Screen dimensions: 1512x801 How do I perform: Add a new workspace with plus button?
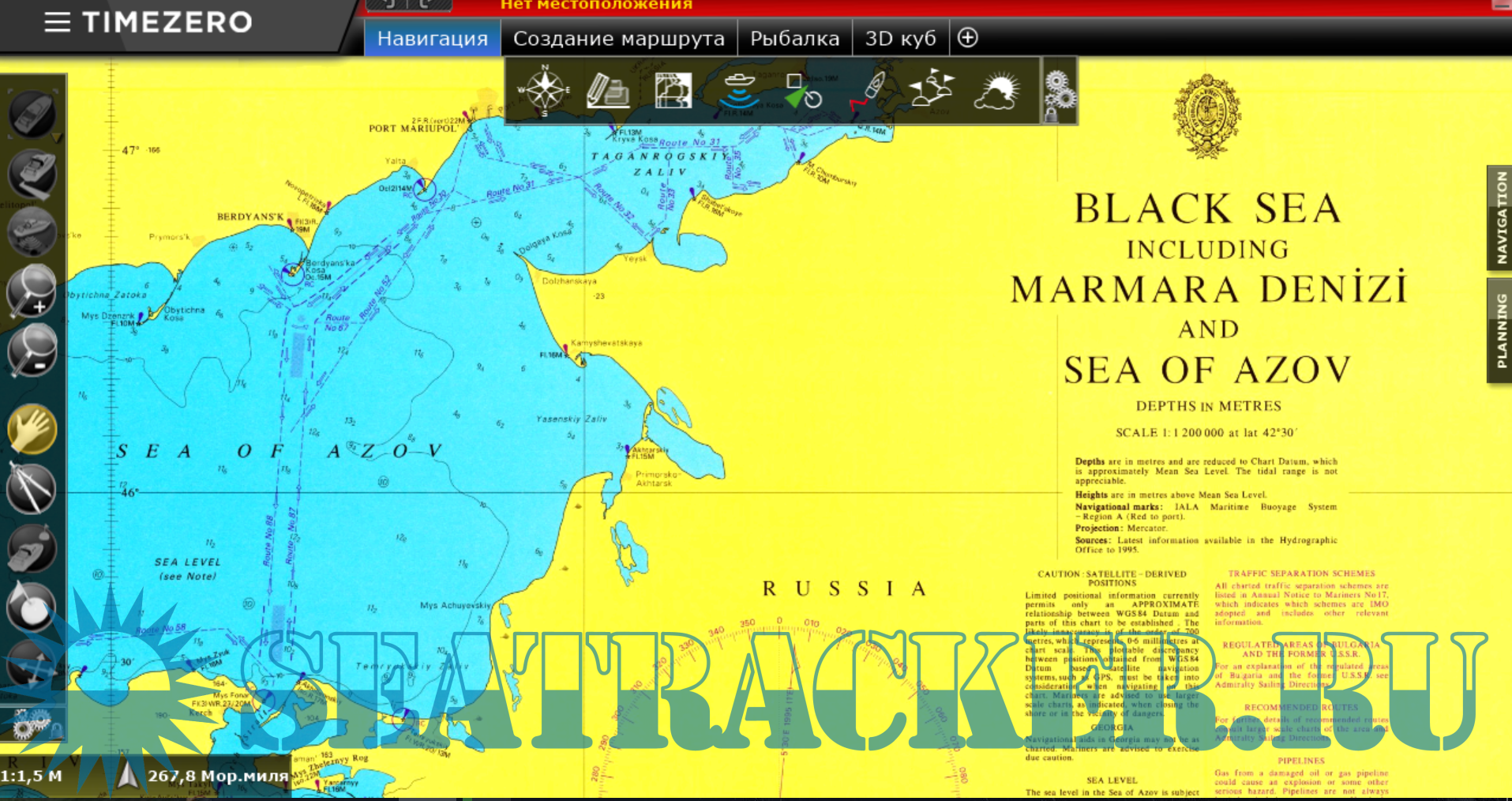(x=968, y=38)
